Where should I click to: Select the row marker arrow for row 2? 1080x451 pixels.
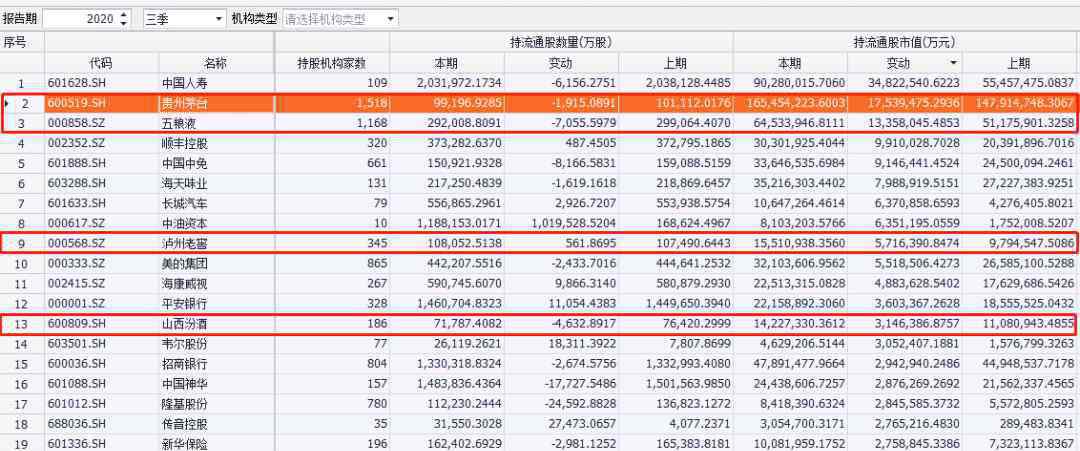pyautogui.click(x=6, y=103)
